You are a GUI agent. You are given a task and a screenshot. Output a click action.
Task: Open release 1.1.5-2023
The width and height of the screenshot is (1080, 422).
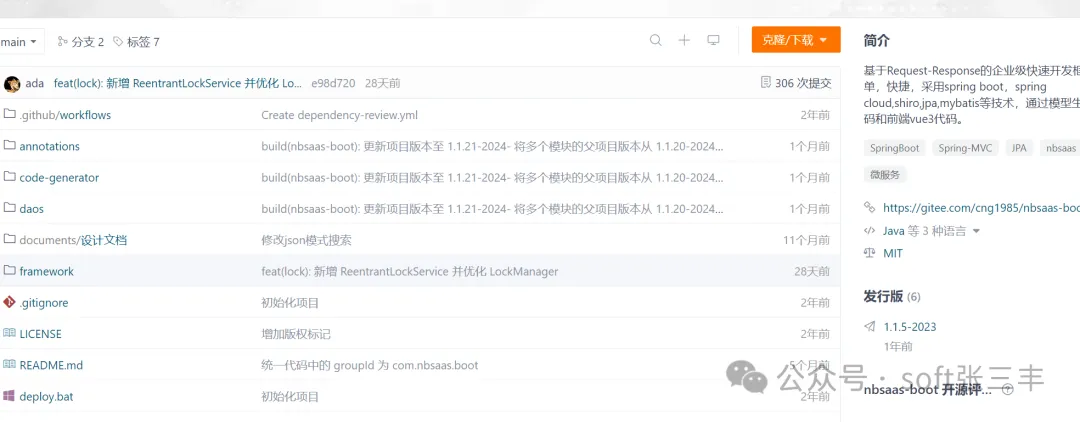point(910,327)
